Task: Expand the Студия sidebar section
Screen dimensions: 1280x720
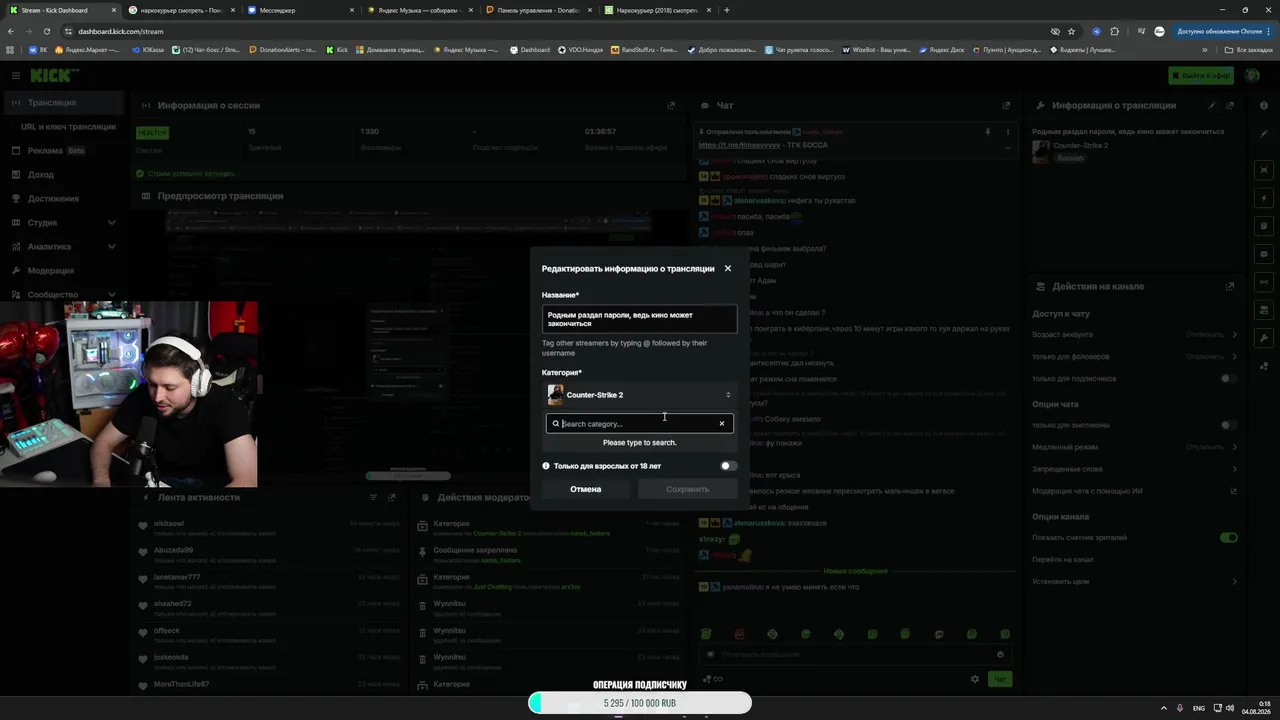Action: click(64, 223)
